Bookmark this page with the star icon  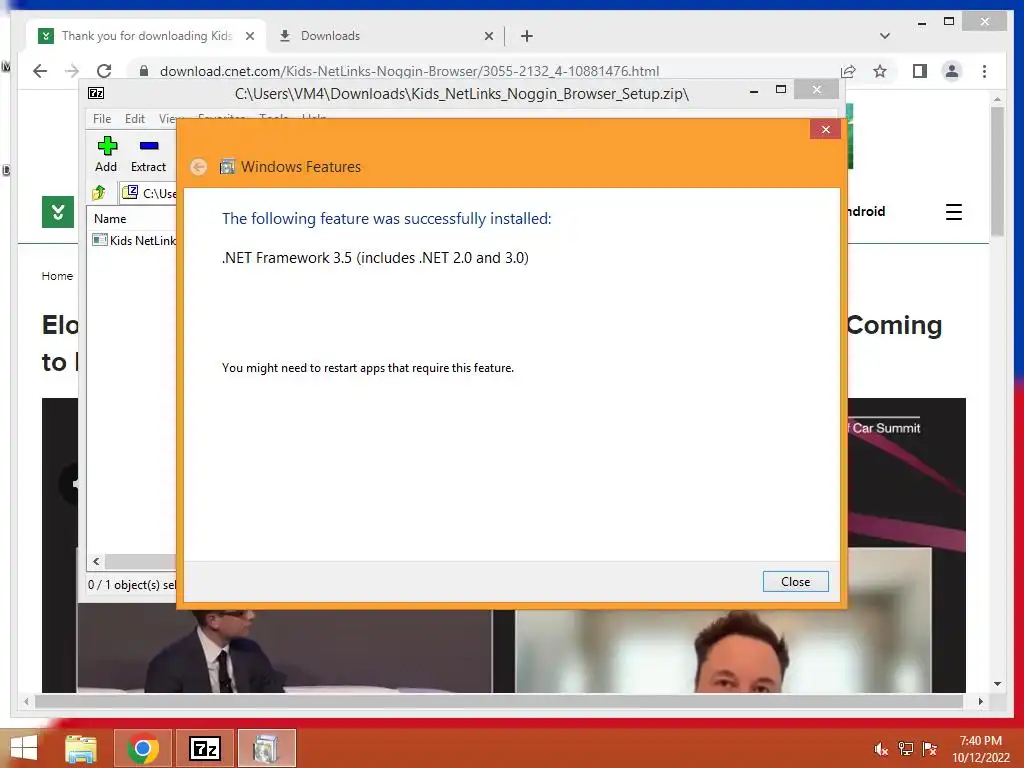tap(880, 71)
